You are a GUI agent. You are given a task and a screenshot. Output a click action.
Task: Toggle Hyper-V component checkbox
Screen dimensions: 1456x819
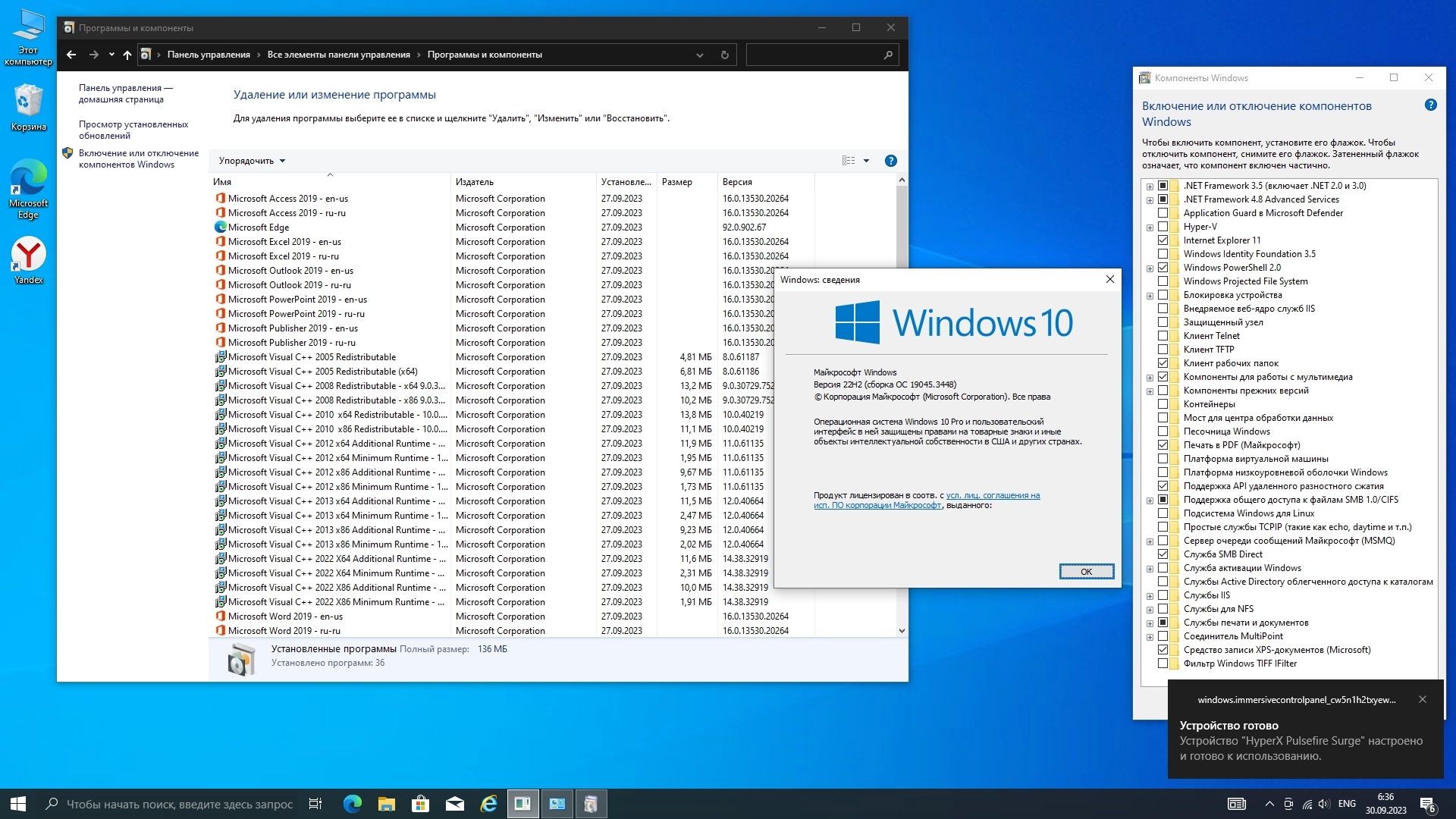(x=1163, y=227)
